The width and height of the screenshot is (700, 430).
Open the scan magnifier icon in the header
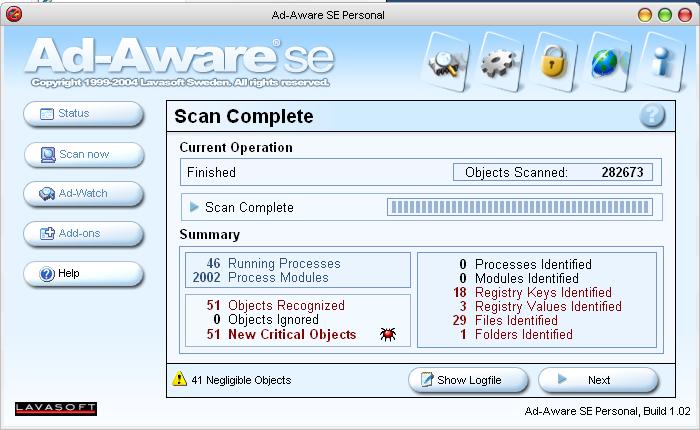[x=446, y=63]
